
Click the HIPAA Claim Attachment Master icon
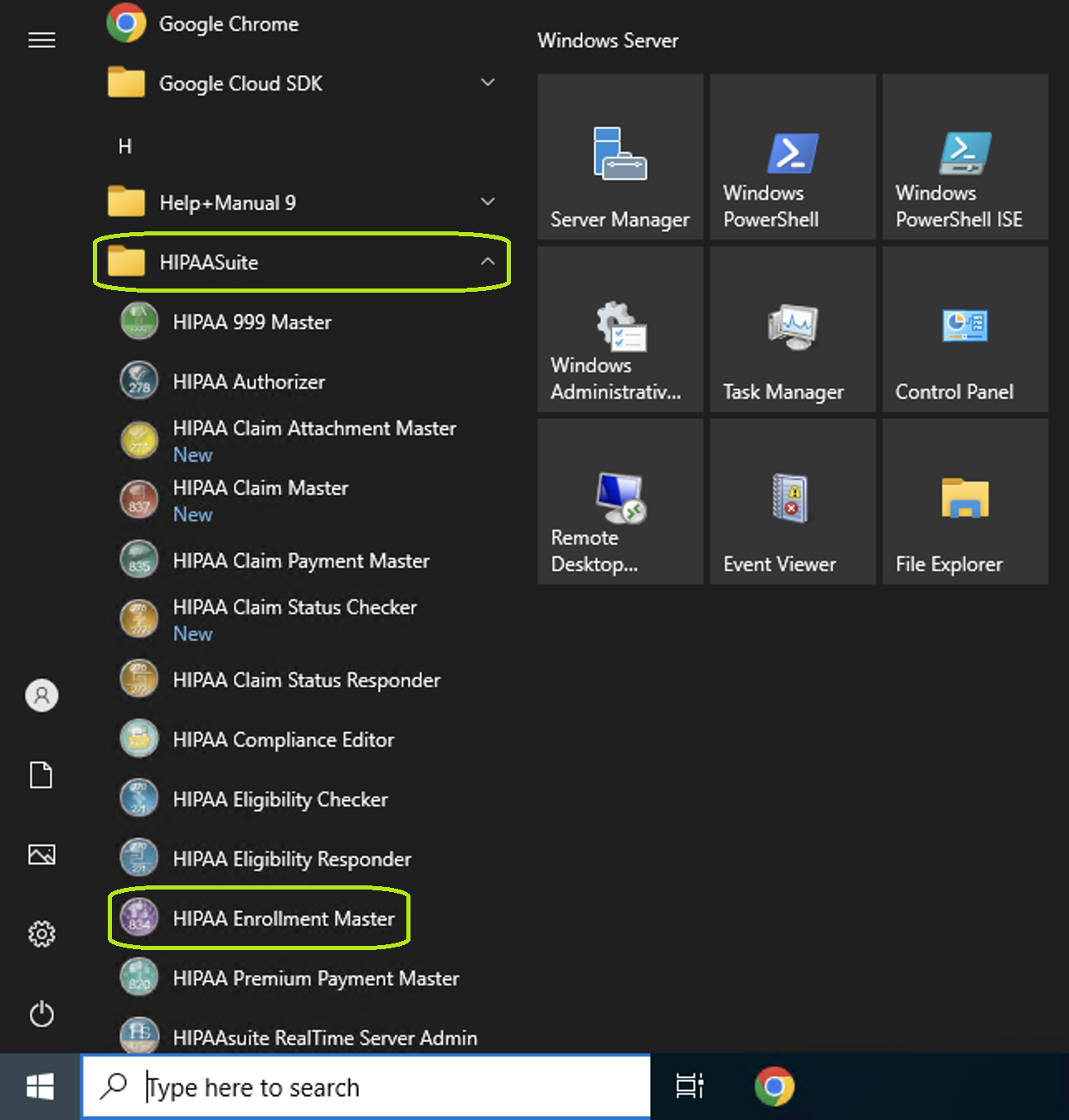pyautogui.click(x=139, y=441)
